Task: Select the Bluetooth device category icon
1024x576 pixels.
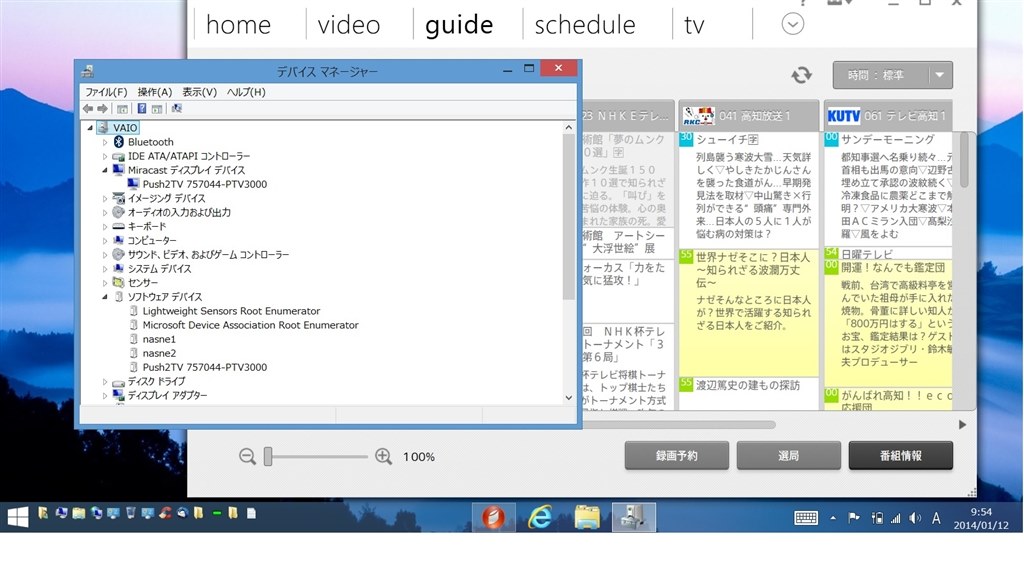Action: click(x=119, y=142)
